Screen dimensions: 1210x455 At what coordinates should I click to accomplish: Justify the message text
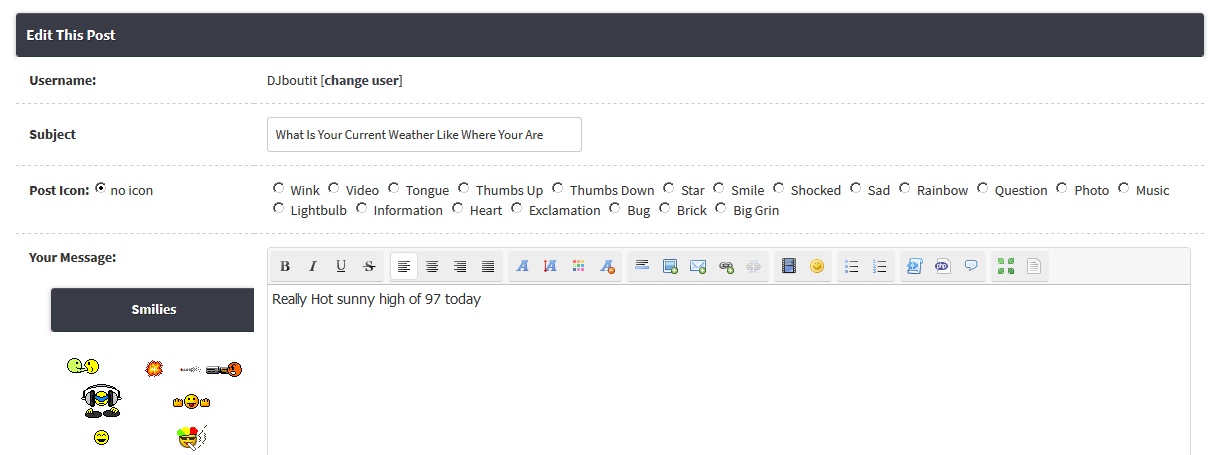click(488, 266)
